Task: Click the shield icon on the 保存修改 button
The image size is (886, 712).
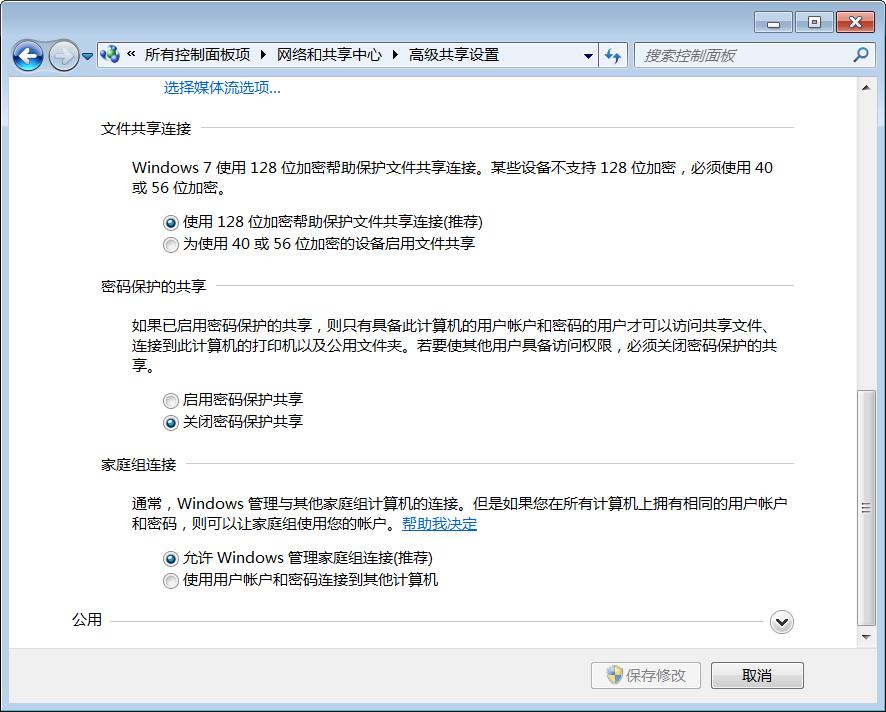Action: point(615,675)
